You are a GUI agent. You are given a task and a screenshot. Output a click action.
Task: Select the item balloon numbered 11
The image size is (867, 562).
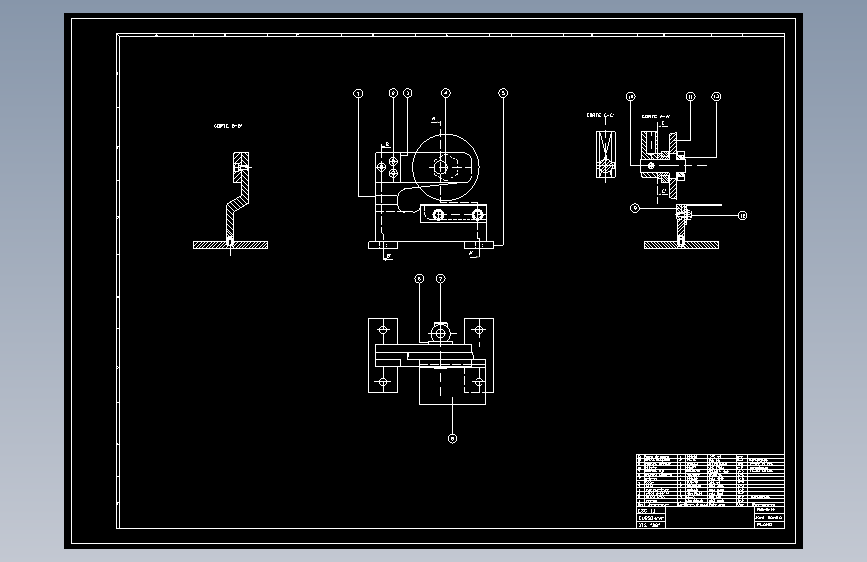(x=691, y=97)
